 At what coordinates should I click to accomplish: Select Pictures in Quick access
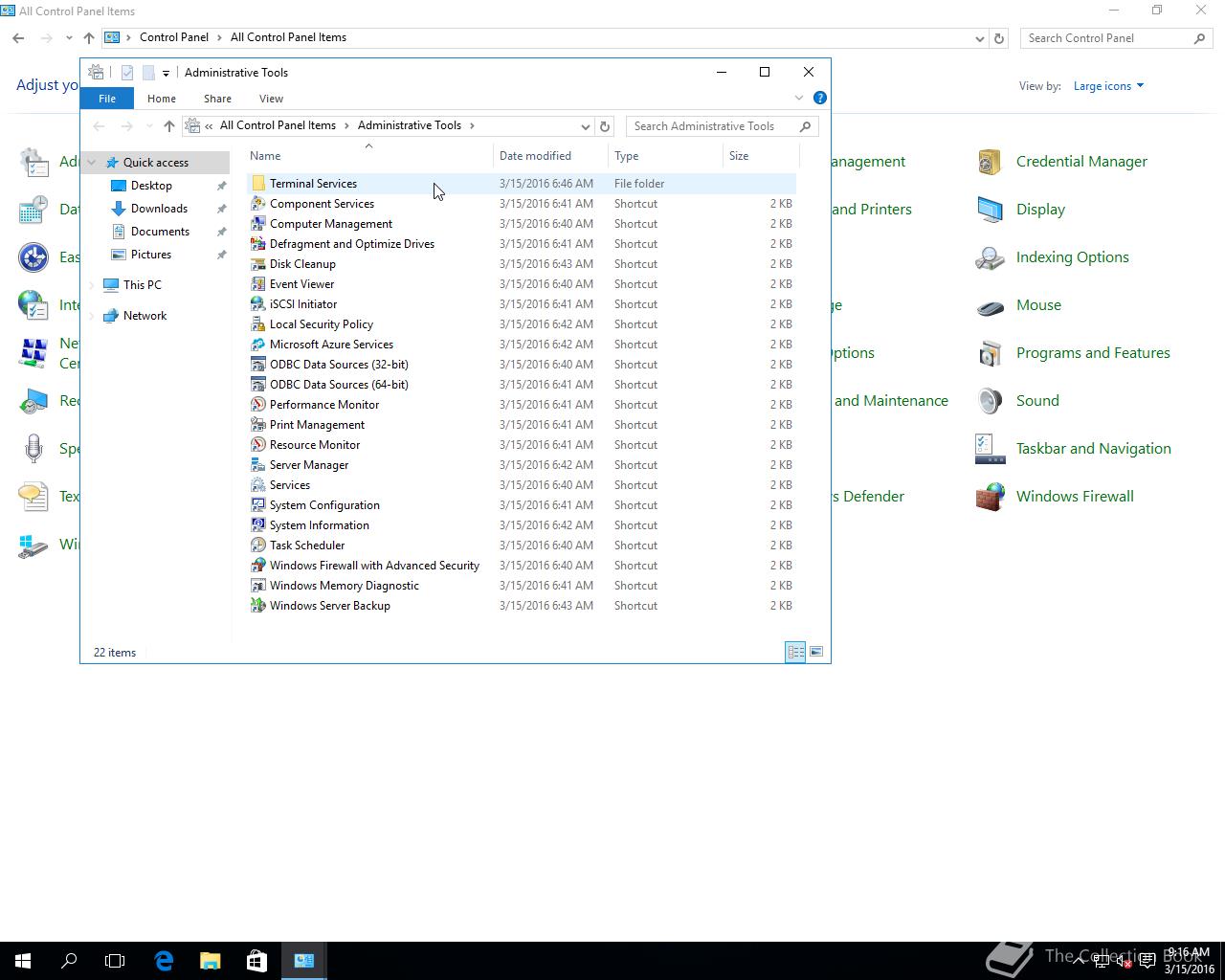pyautogui.click(x=151, y=255)
